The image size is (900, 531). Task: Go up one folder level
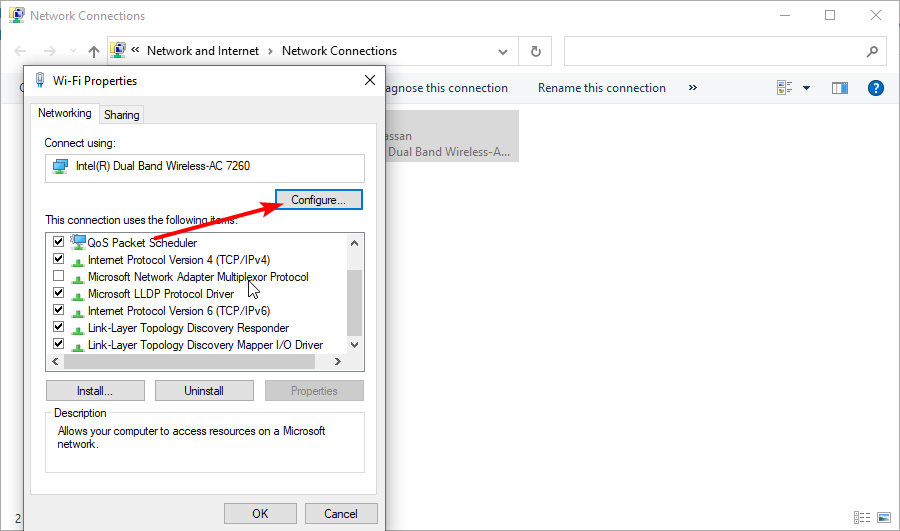94,51
